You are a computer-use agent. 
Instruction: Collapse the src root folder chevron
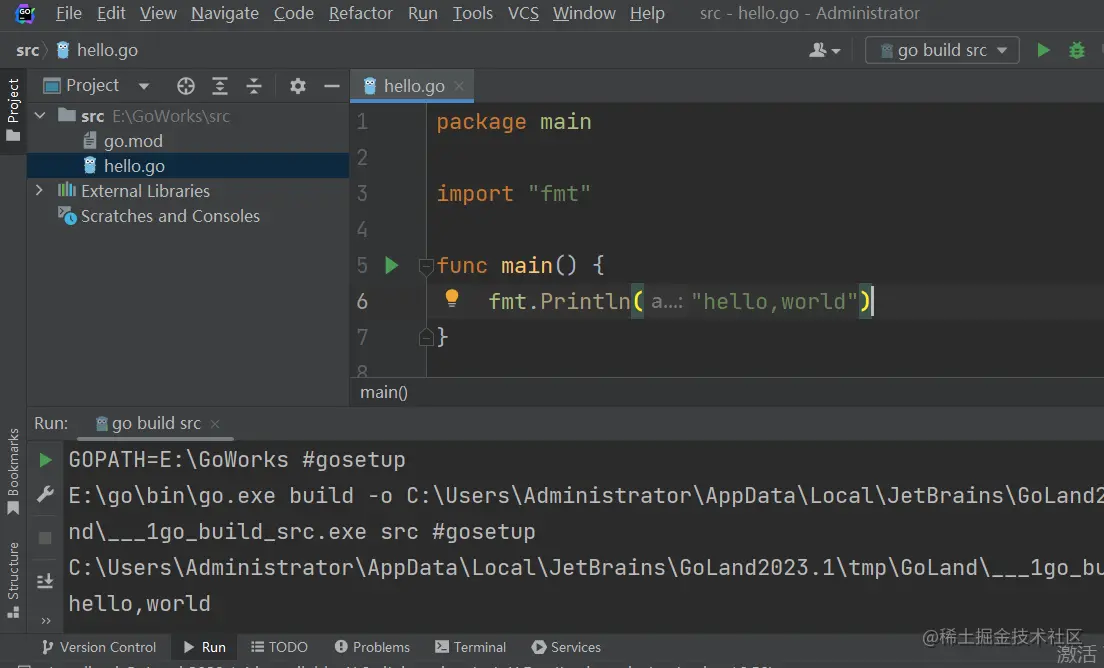[x=40, y=115]
